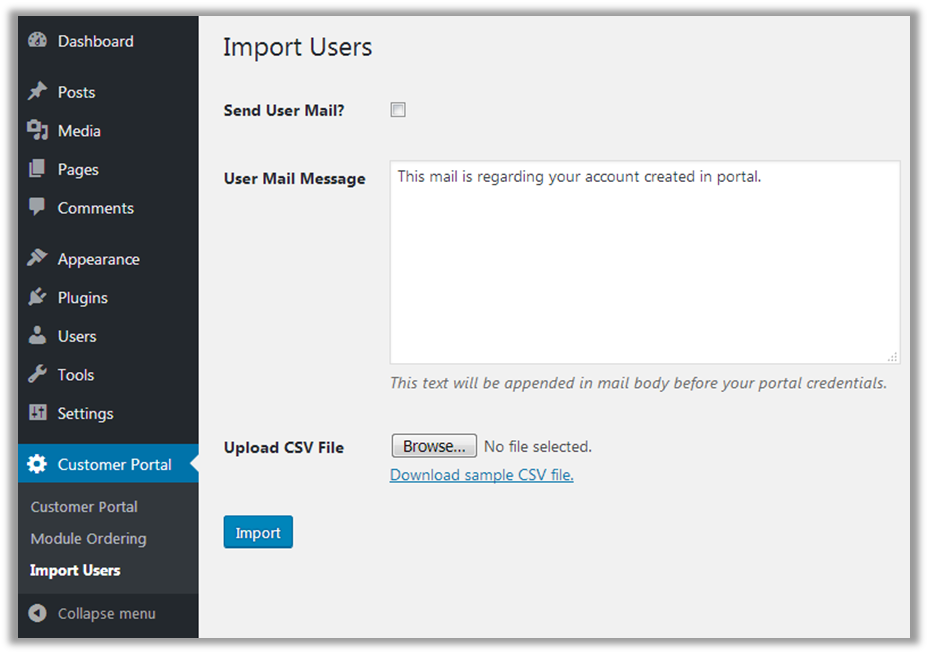The height and width of the screenshot is (654, 929).
Task: Select Module Ordering submenu item
Action: (88, 538)
